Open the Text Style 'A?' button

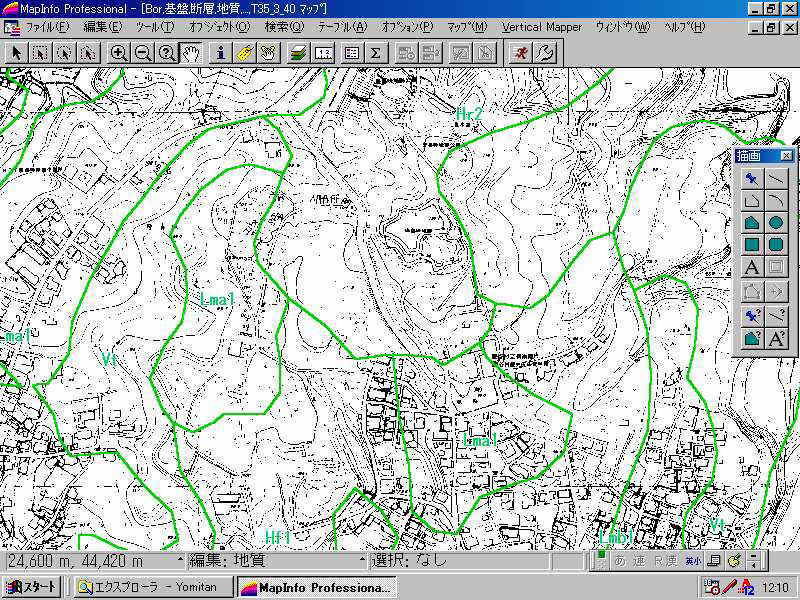[776, 338]
